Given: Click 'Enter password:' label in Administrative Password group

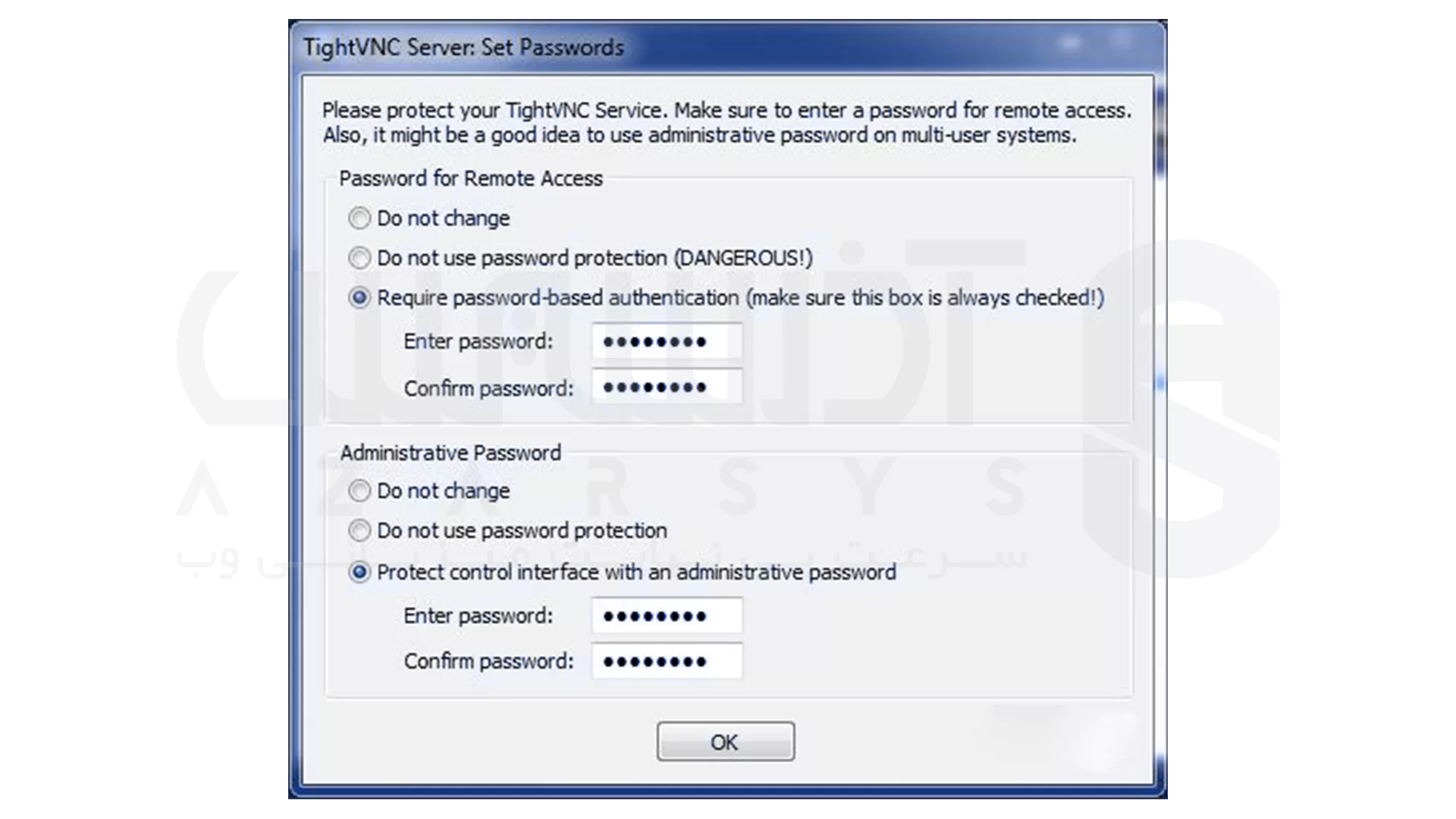Looking at the screenshot, I should coord(478,616).
